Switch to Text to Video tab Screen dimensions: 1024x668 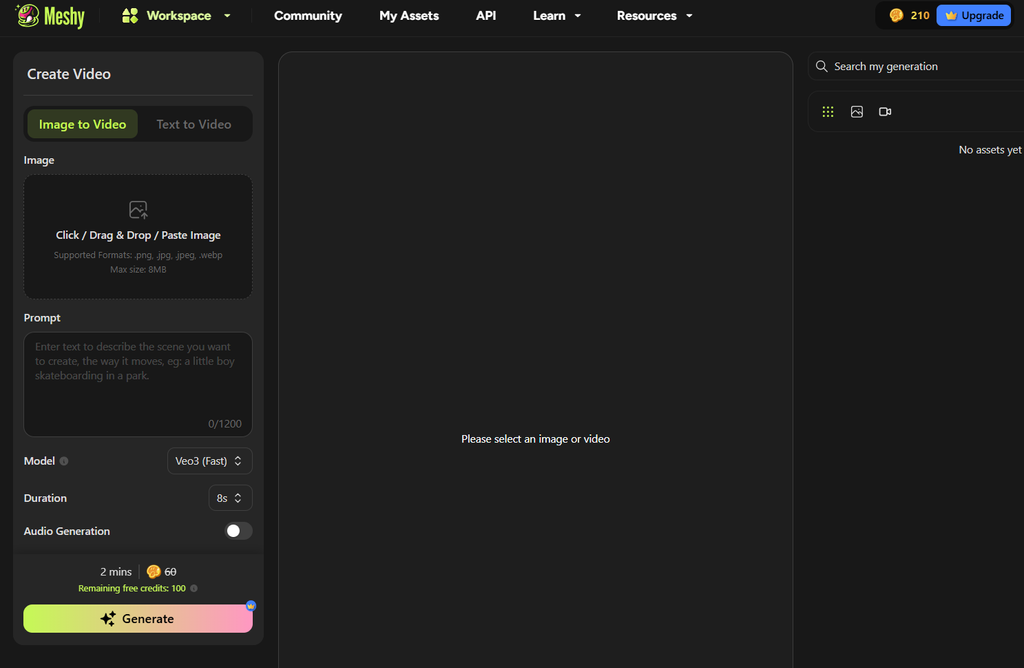(x=194, y=124)
